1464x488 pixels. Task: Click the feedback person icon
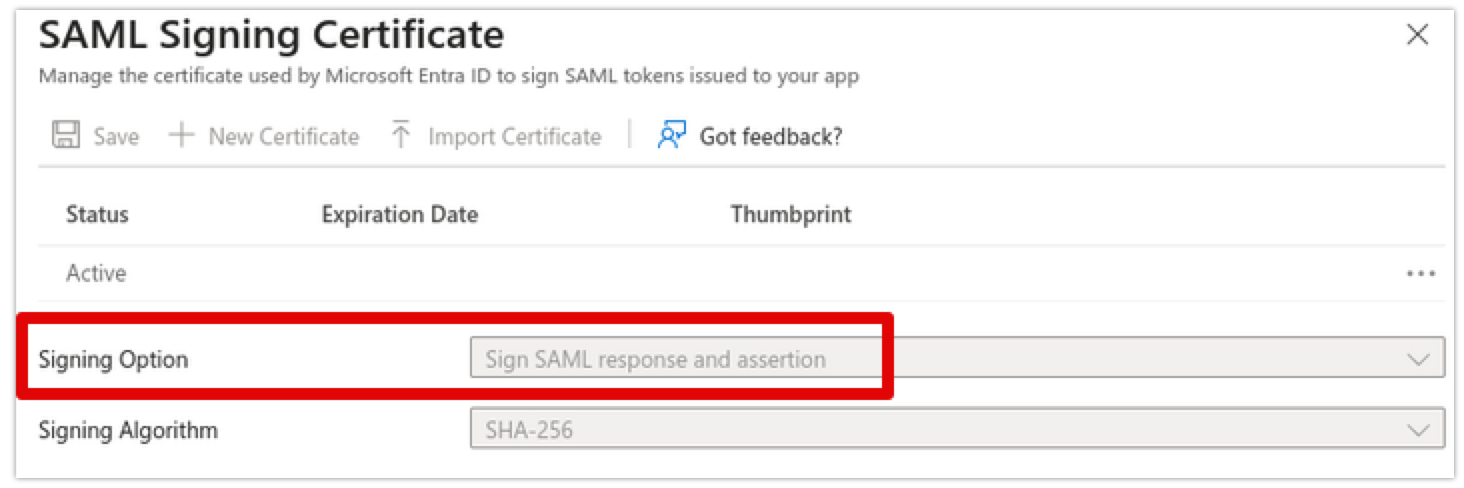pyautogui.click(x=671, y=136)
